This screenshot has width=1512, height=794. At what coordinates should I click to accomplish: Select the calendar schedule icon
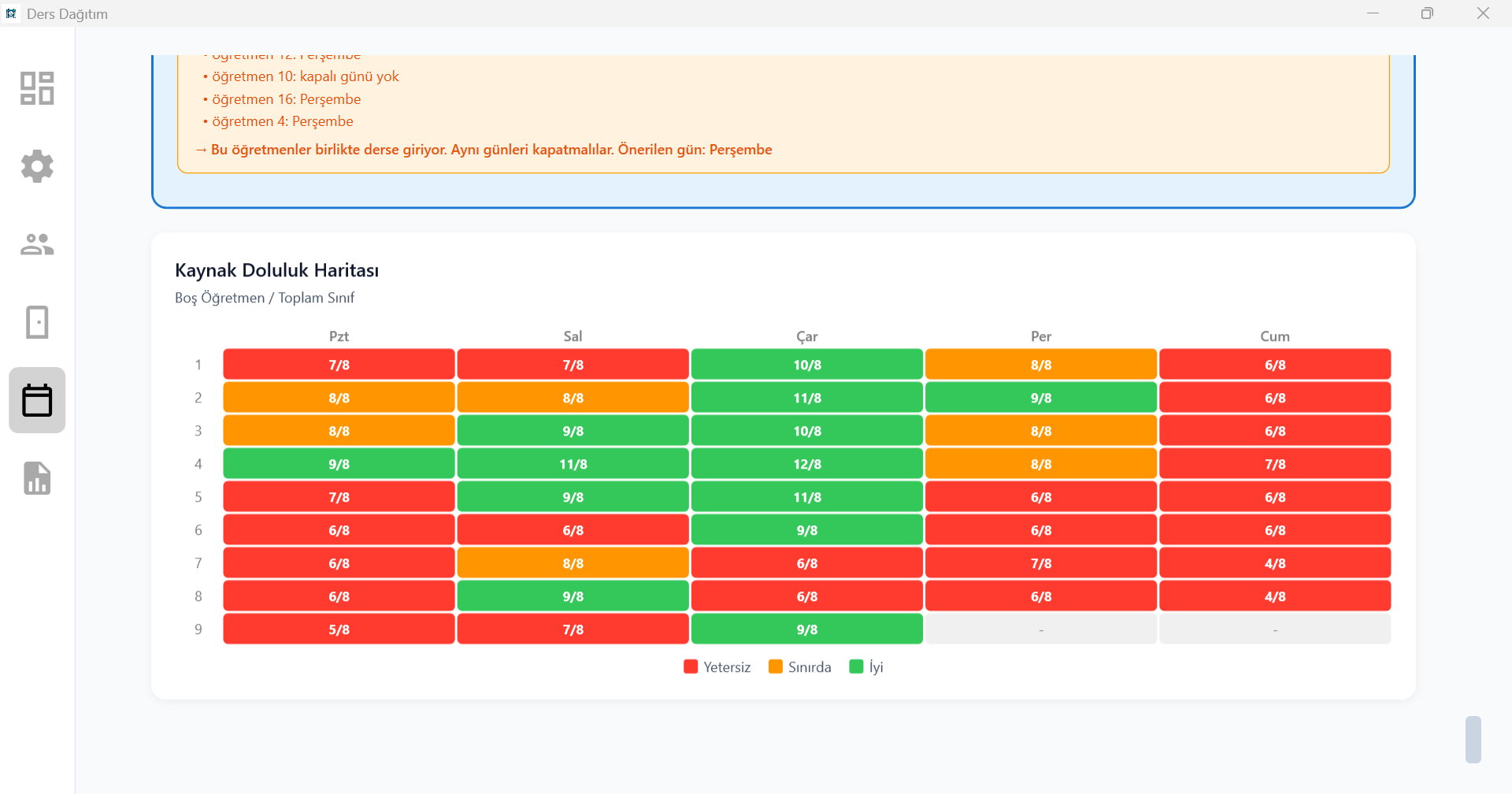[37, 400]
